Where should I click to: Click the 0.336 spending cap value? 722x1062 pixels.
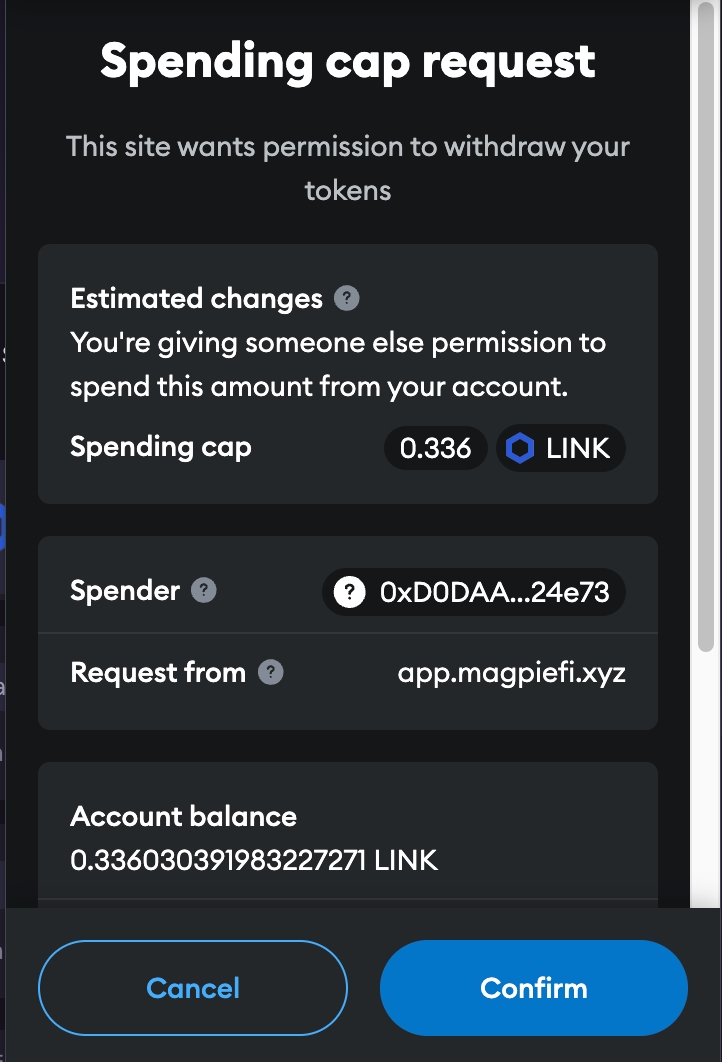435,448
